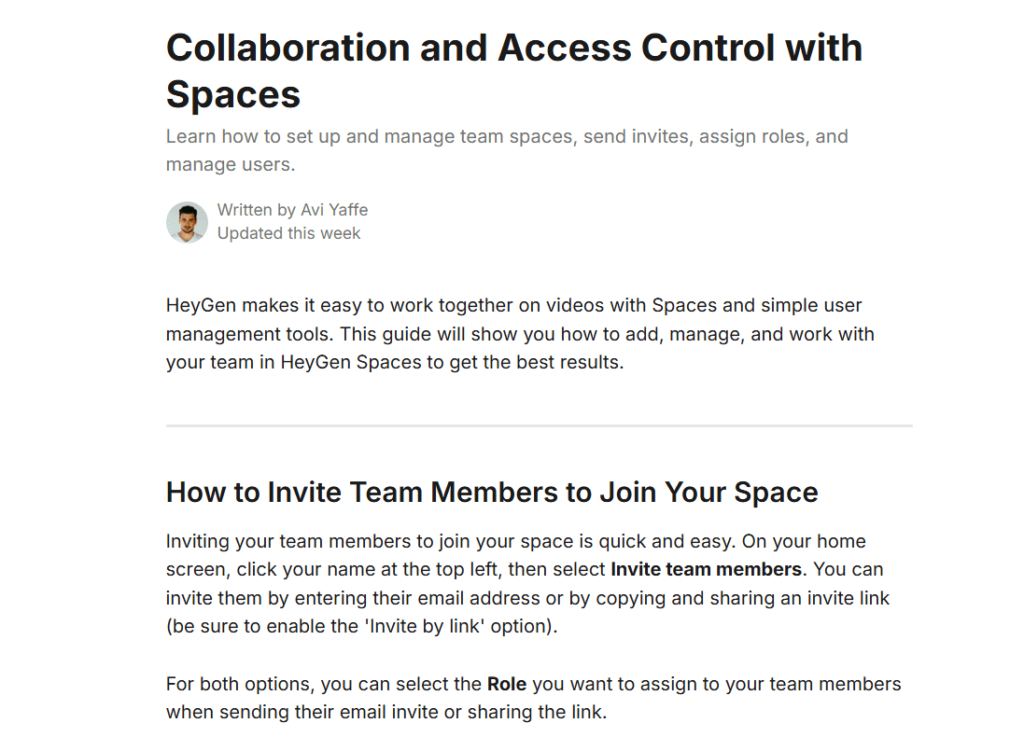Click the word 'Spaces' in the title
Image resolution: width=1024 pixels, height=751 pixels.
pyautogui.click(x=233, y=94)
